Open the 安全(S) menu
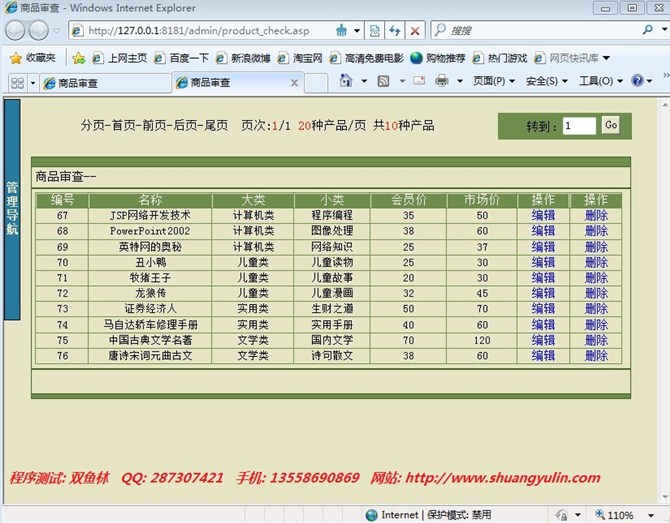The height and width of the screenshot is (523, 670). coord(547,81)
